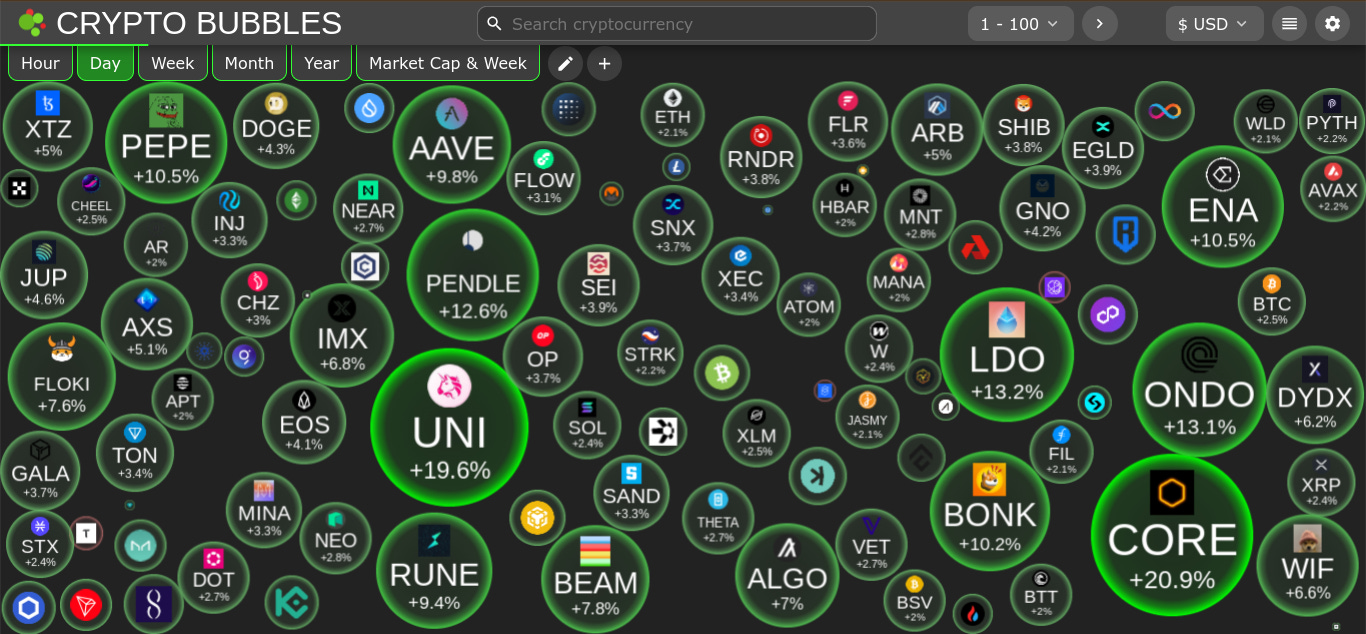
Task: Open the $ USD currency dropdown
Action: 1214,24
